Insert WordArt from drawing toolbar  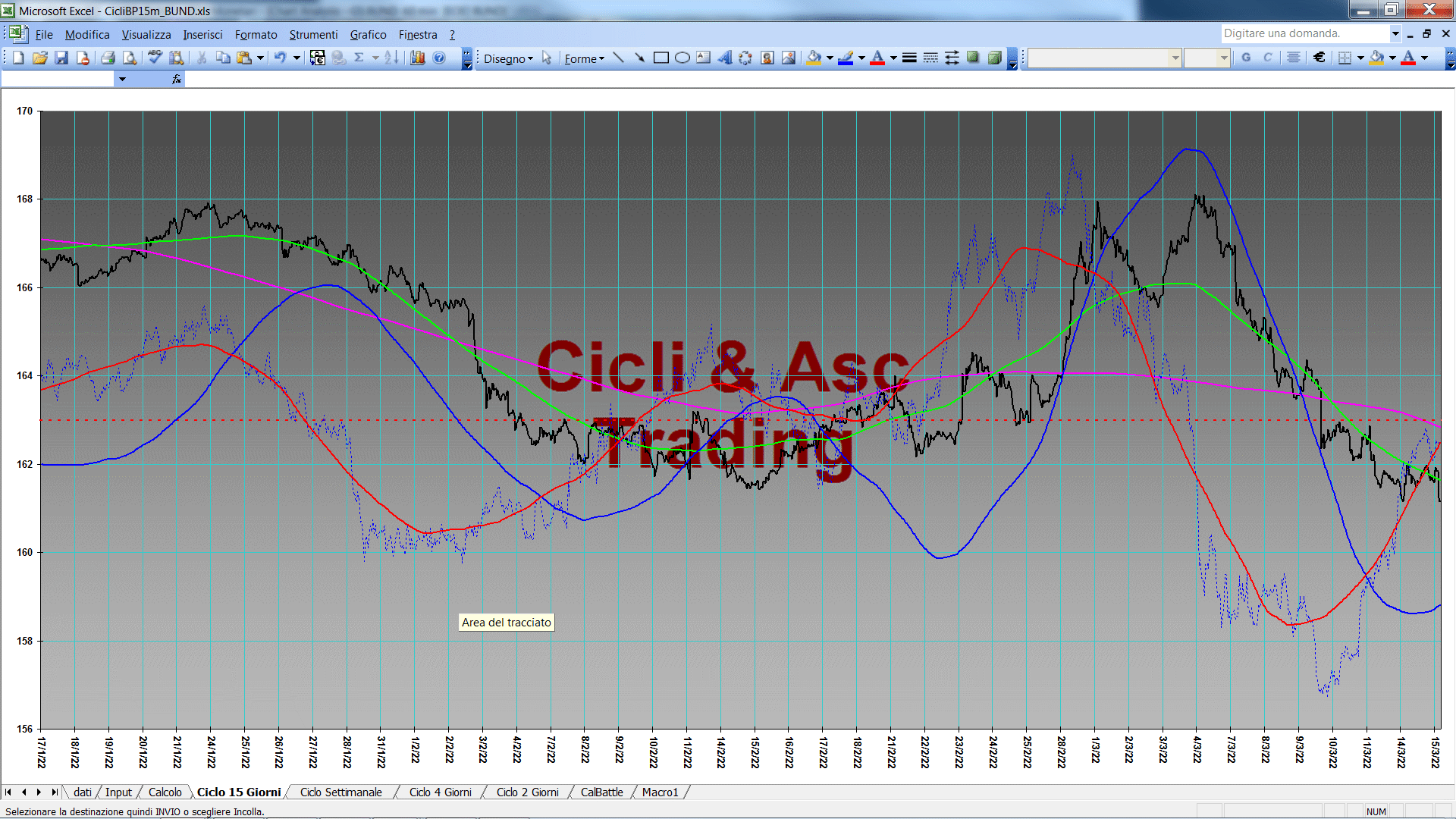(725, 58)
